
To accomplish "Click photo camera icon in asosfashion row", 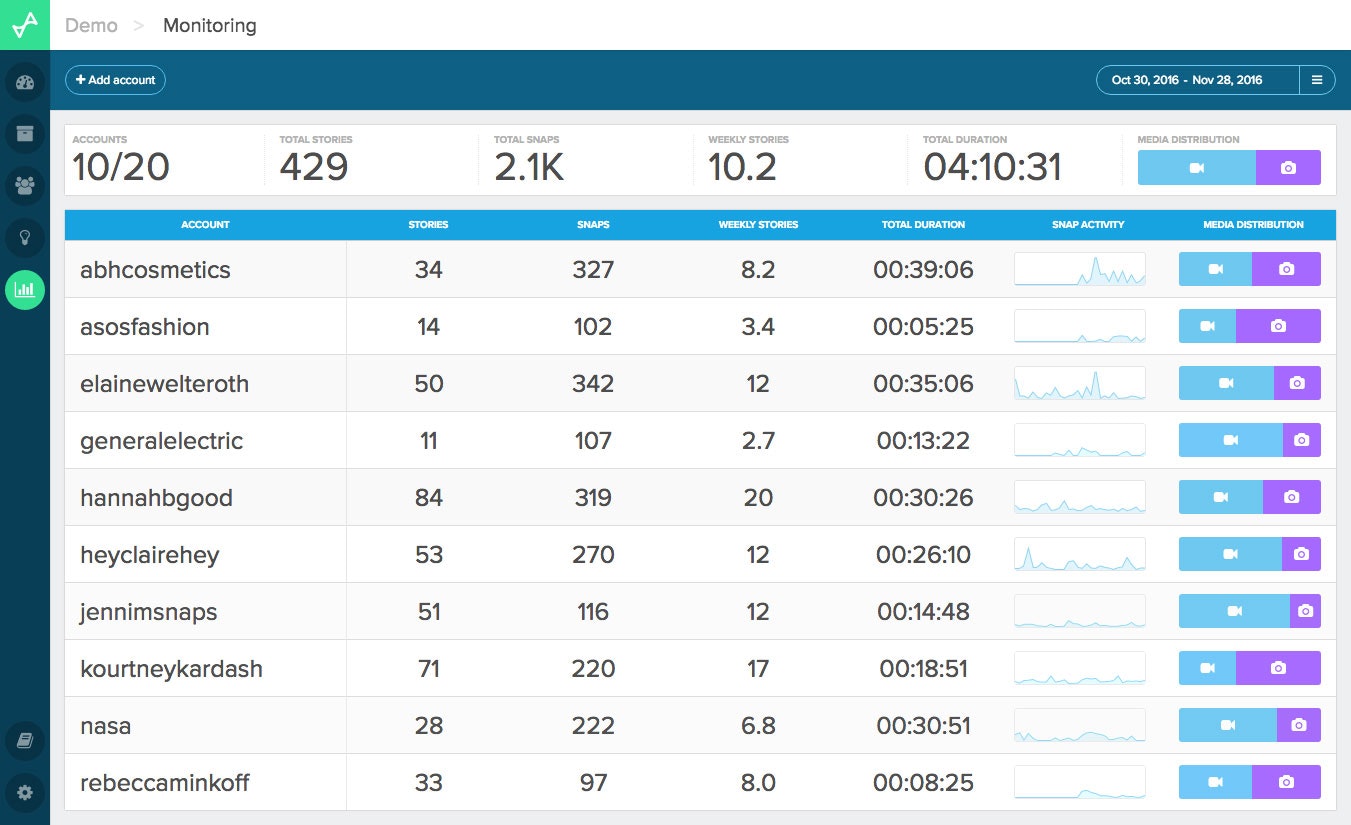I will coord(1278,326).
